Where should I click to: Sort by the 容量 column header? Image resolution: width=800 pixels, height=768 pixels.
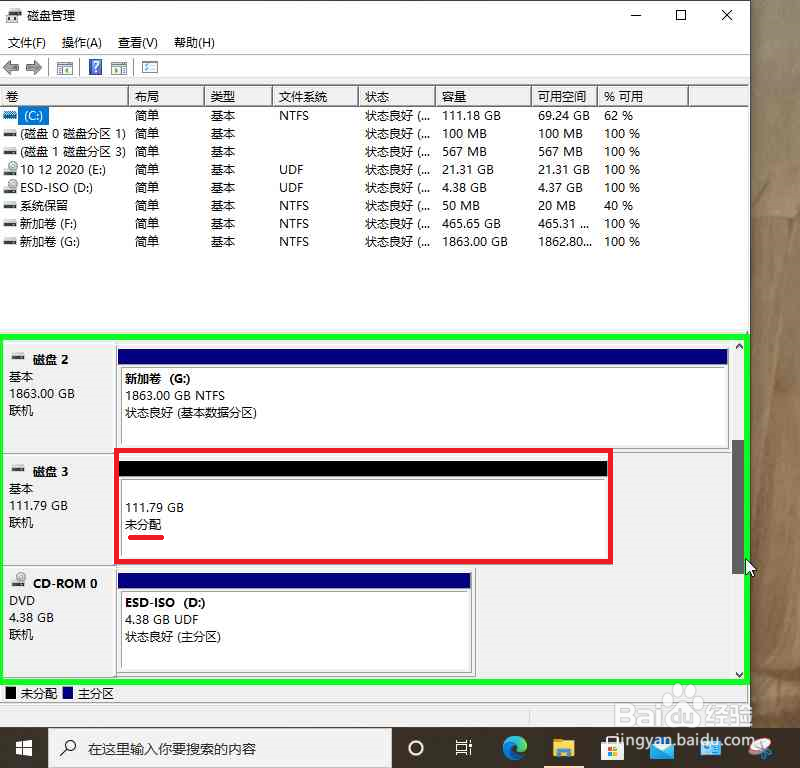[483, 96]
